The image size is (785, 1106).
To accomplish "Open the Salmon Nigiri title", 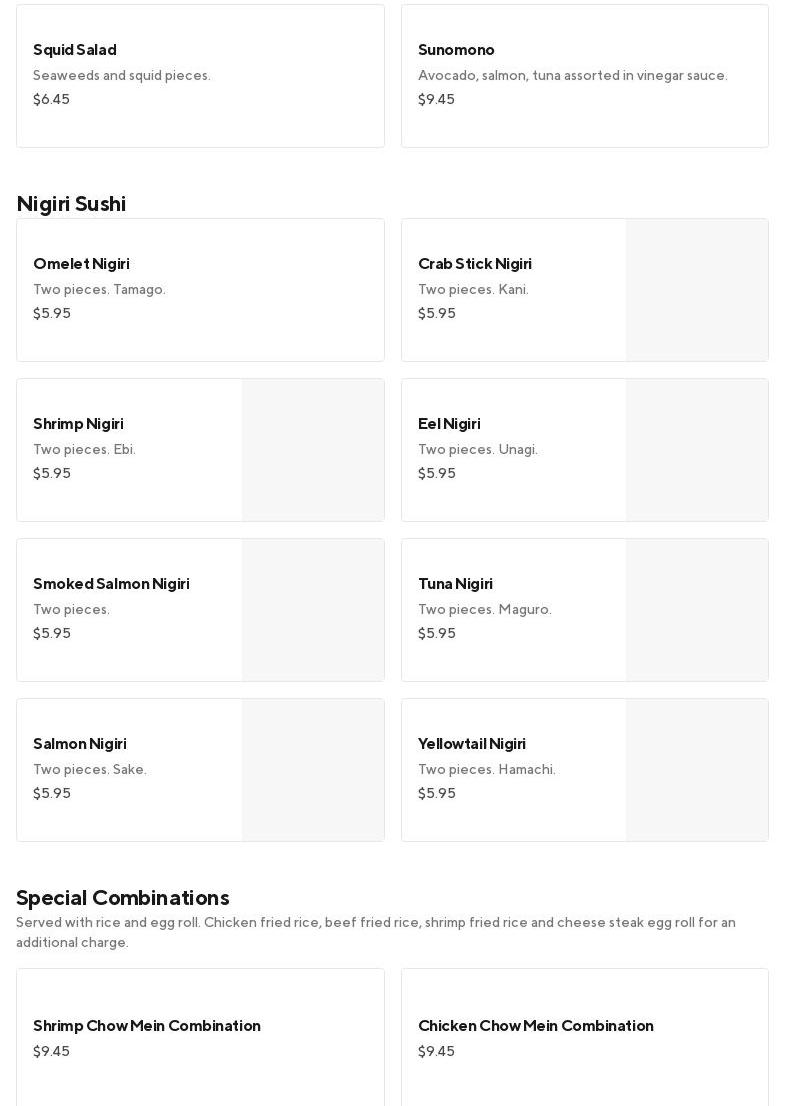I will point(80,744).
